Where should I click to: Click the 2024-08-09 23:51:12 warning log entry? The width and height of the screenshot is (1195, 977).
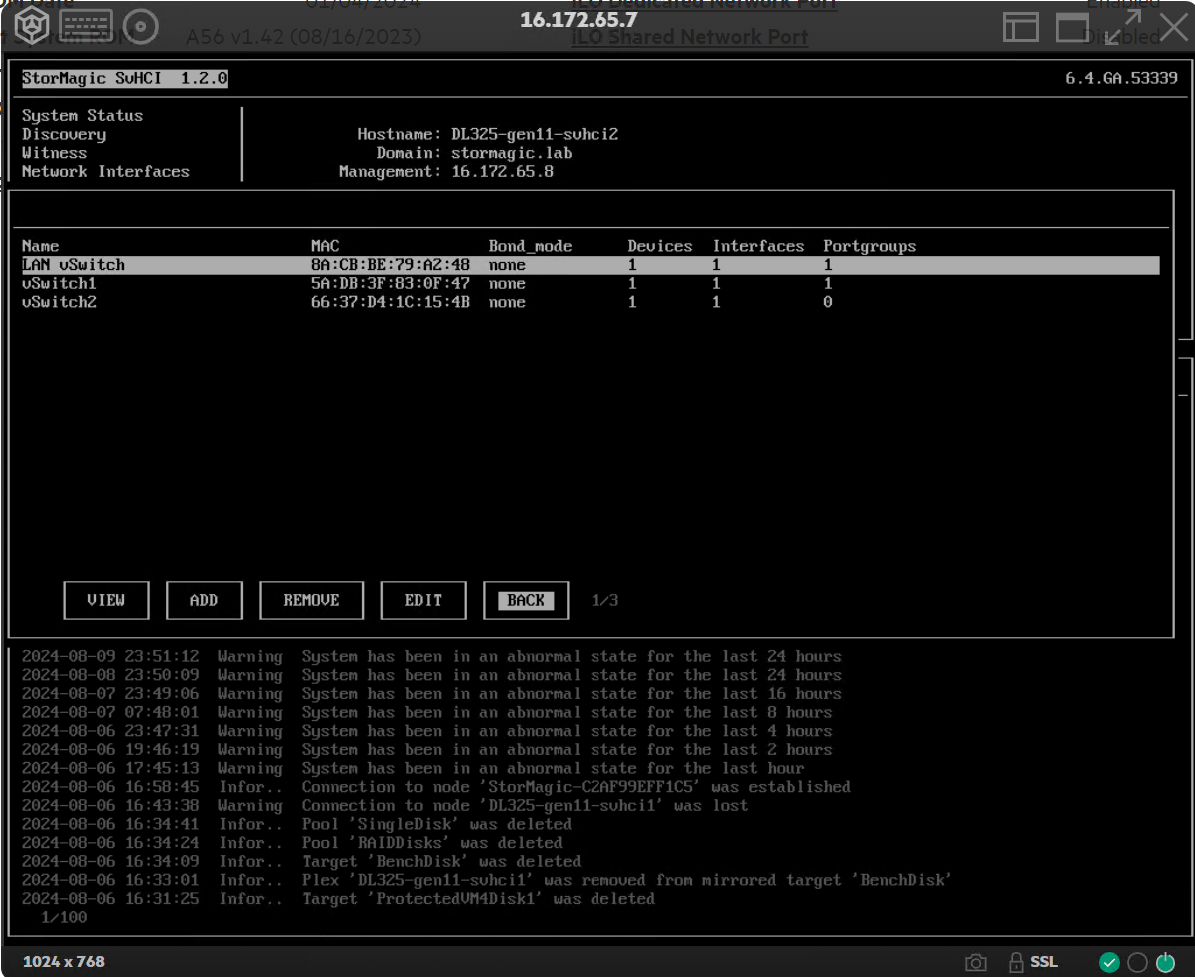pos(431,656)
